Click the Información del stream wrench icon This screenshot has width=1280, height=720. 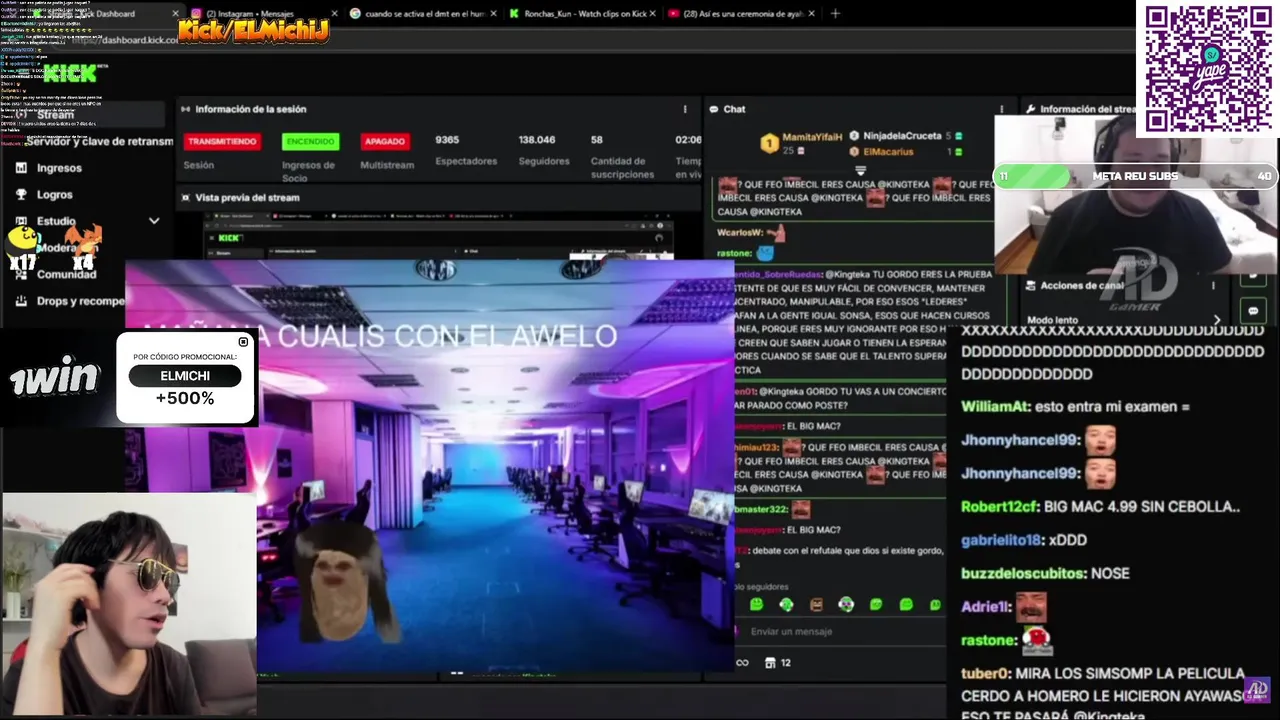click(x=1030, y=109)
